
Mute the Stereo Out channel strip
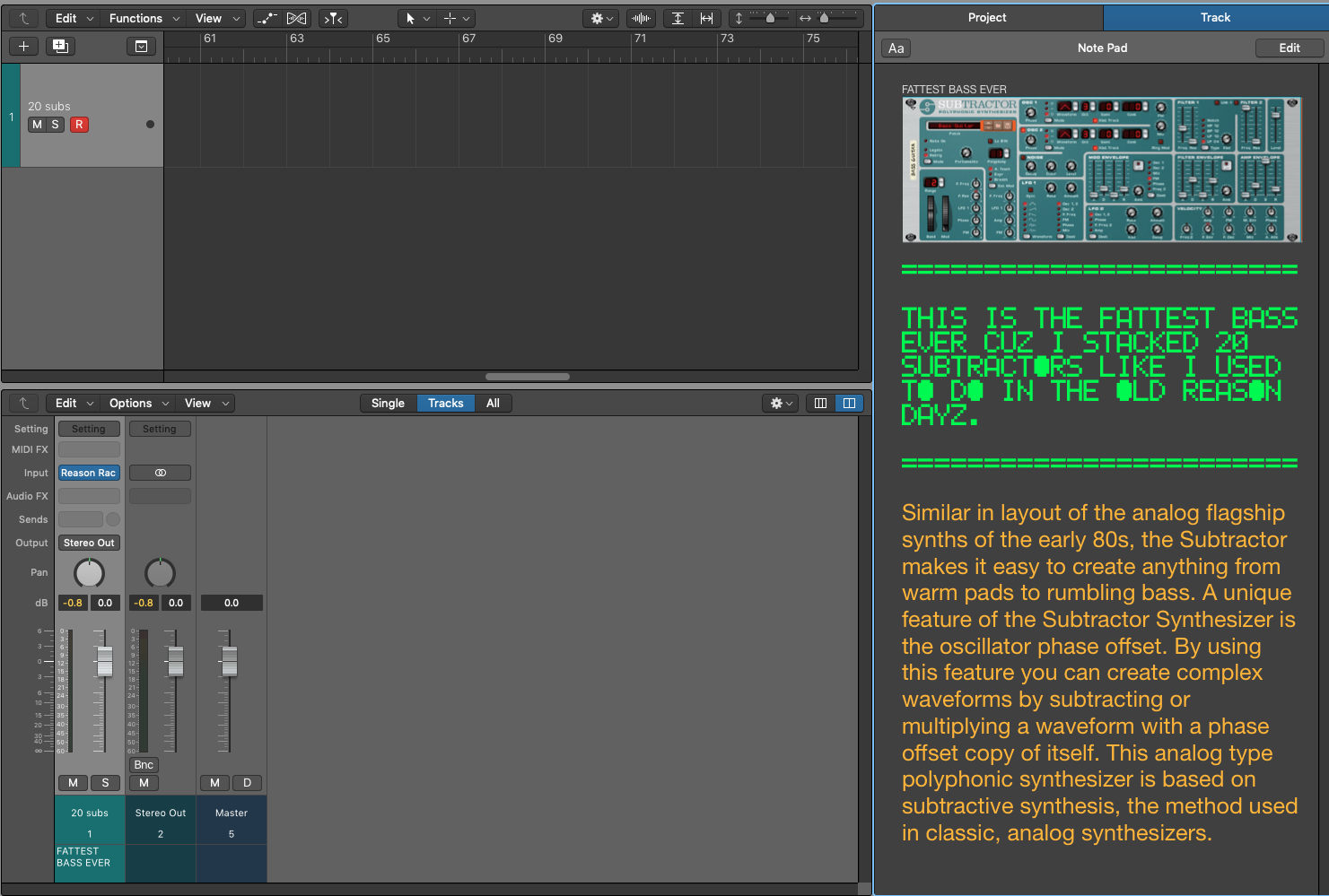[144, 783]
